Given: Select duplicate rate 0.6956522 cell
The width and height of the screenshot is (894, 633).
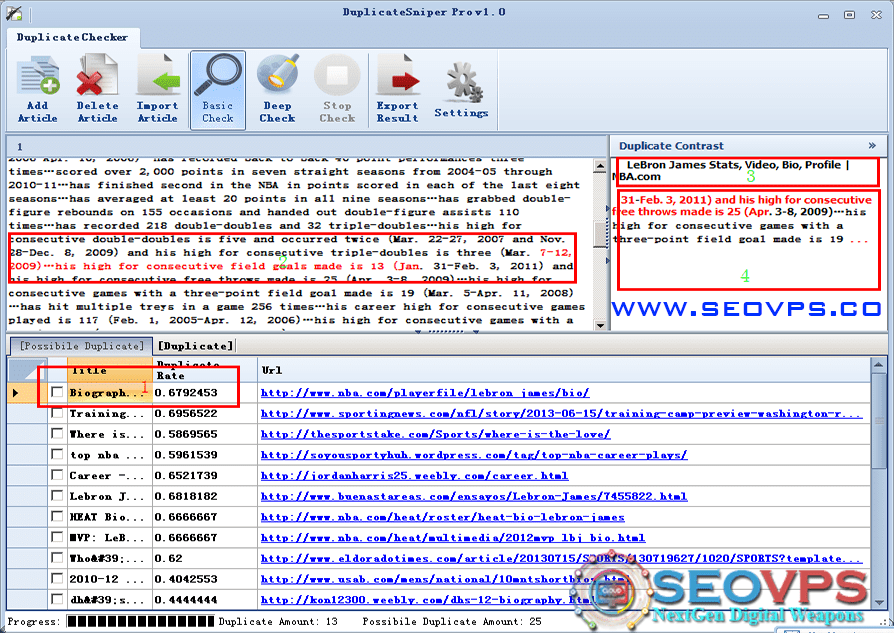Looking at the screenshot, I should (205, 413).
